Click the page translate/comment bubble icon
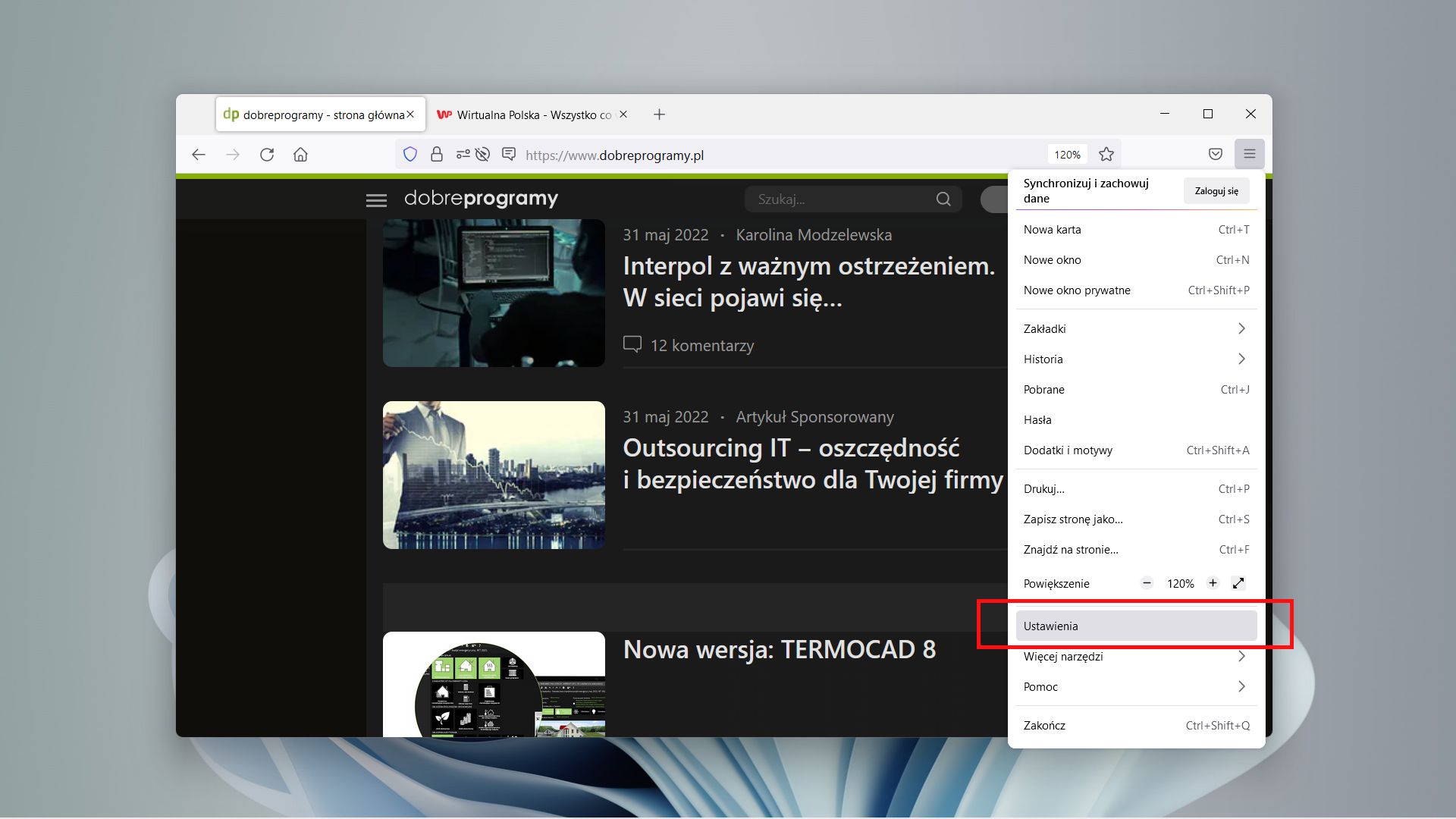Screen dimensions: 1456x819 click(x=508, y=154)
